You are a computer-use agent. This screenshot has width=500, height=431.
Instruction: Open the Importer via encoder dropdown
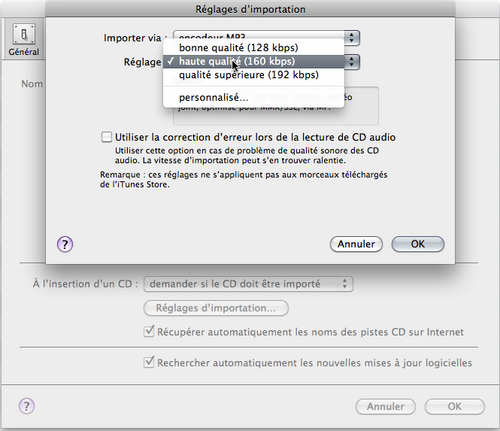click(266, 38)
